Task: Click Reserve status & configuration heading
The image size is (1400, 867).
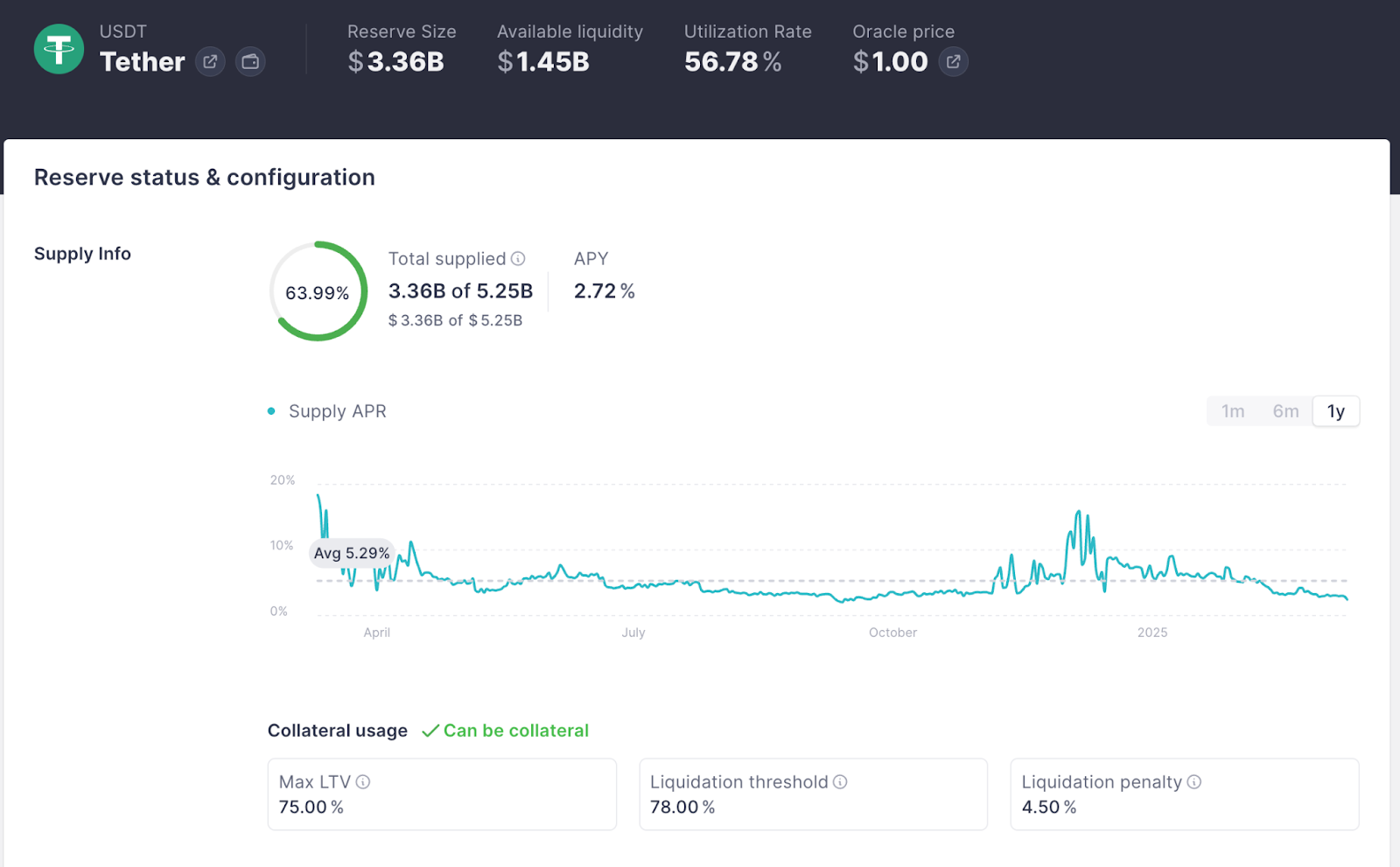Action: coord(205,178)
